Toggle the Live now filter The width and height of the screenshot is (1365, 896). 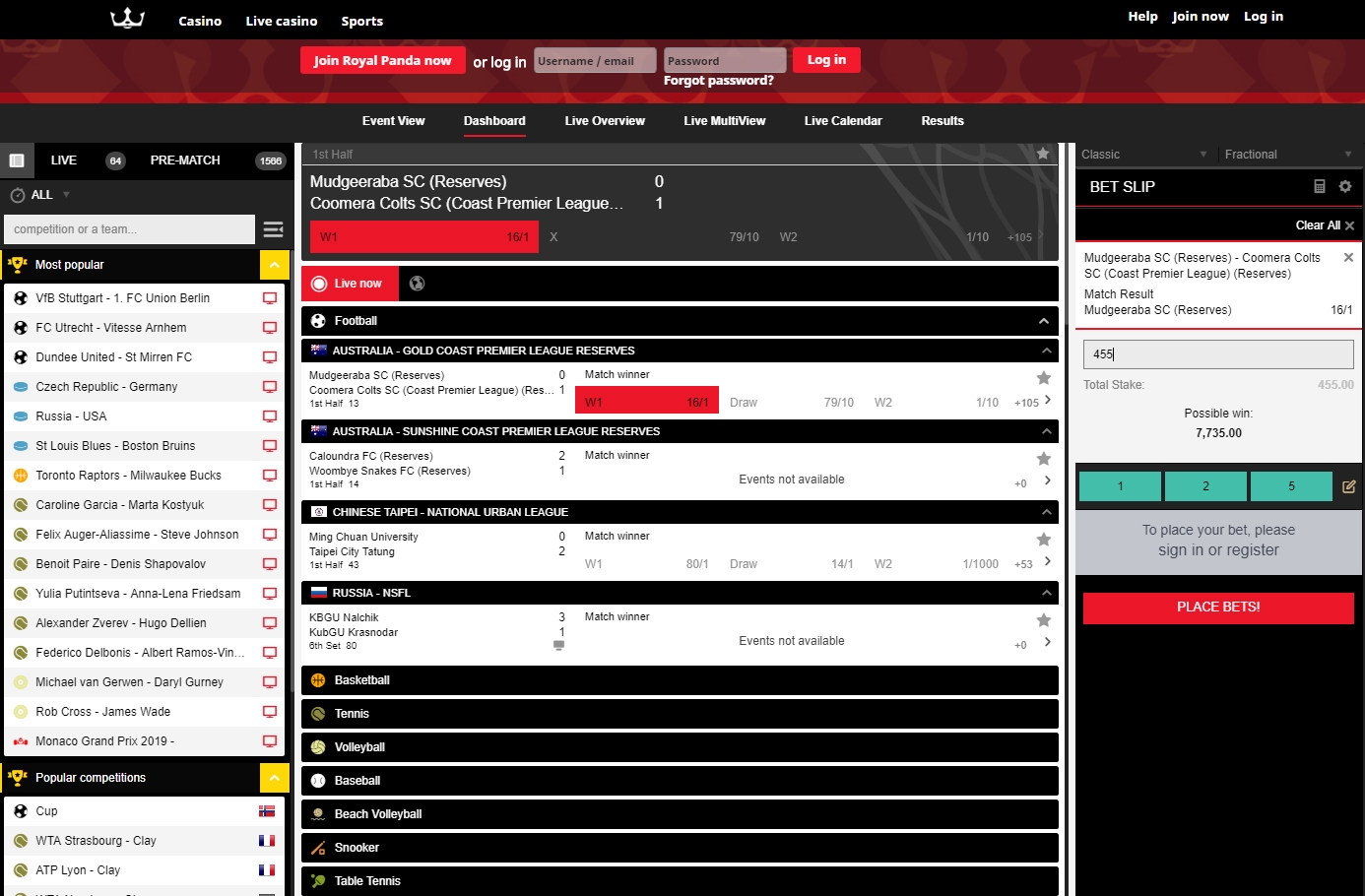(x=350, y=284)
